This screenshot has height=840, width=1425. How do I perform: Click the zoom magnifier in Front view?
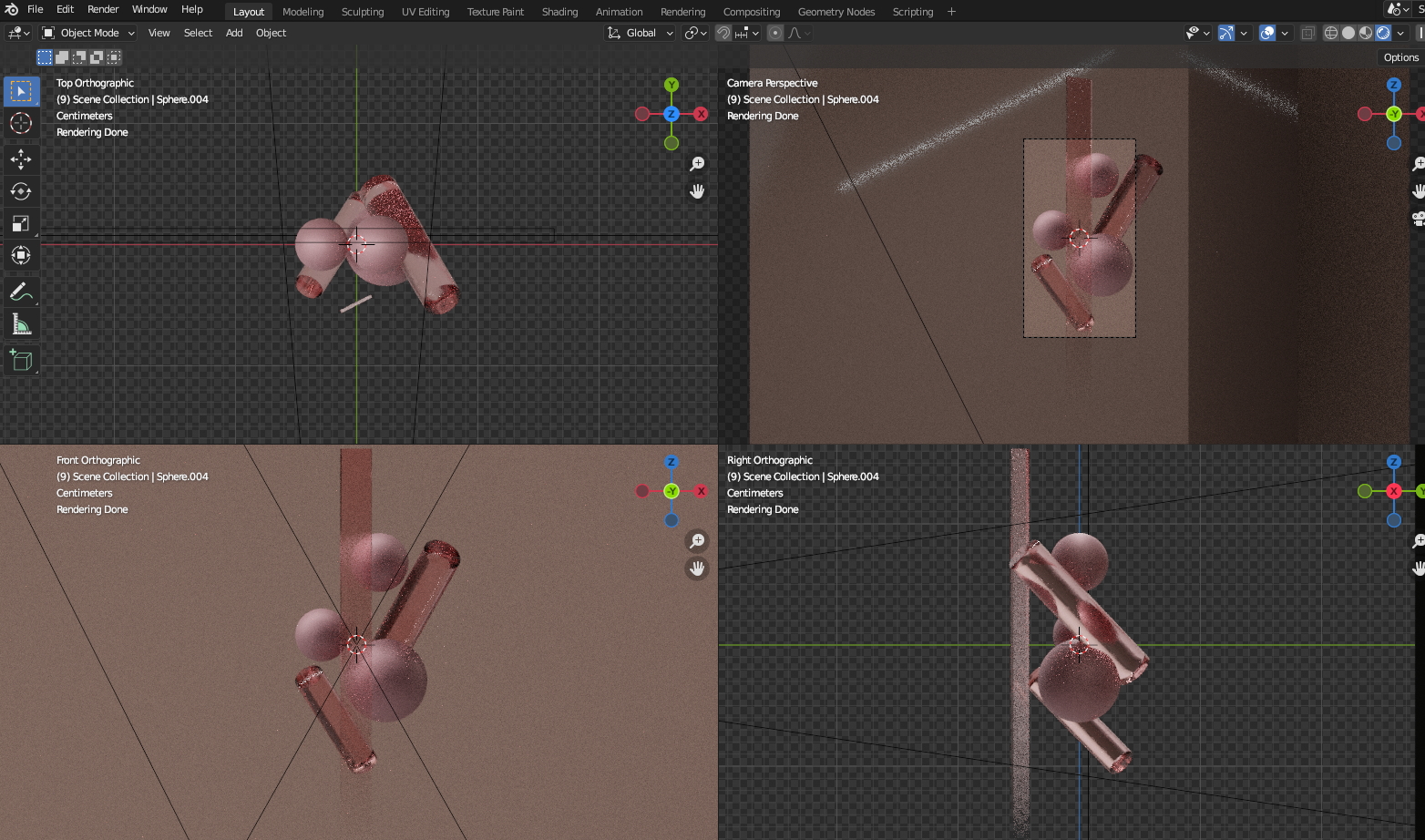click(697, 541)
